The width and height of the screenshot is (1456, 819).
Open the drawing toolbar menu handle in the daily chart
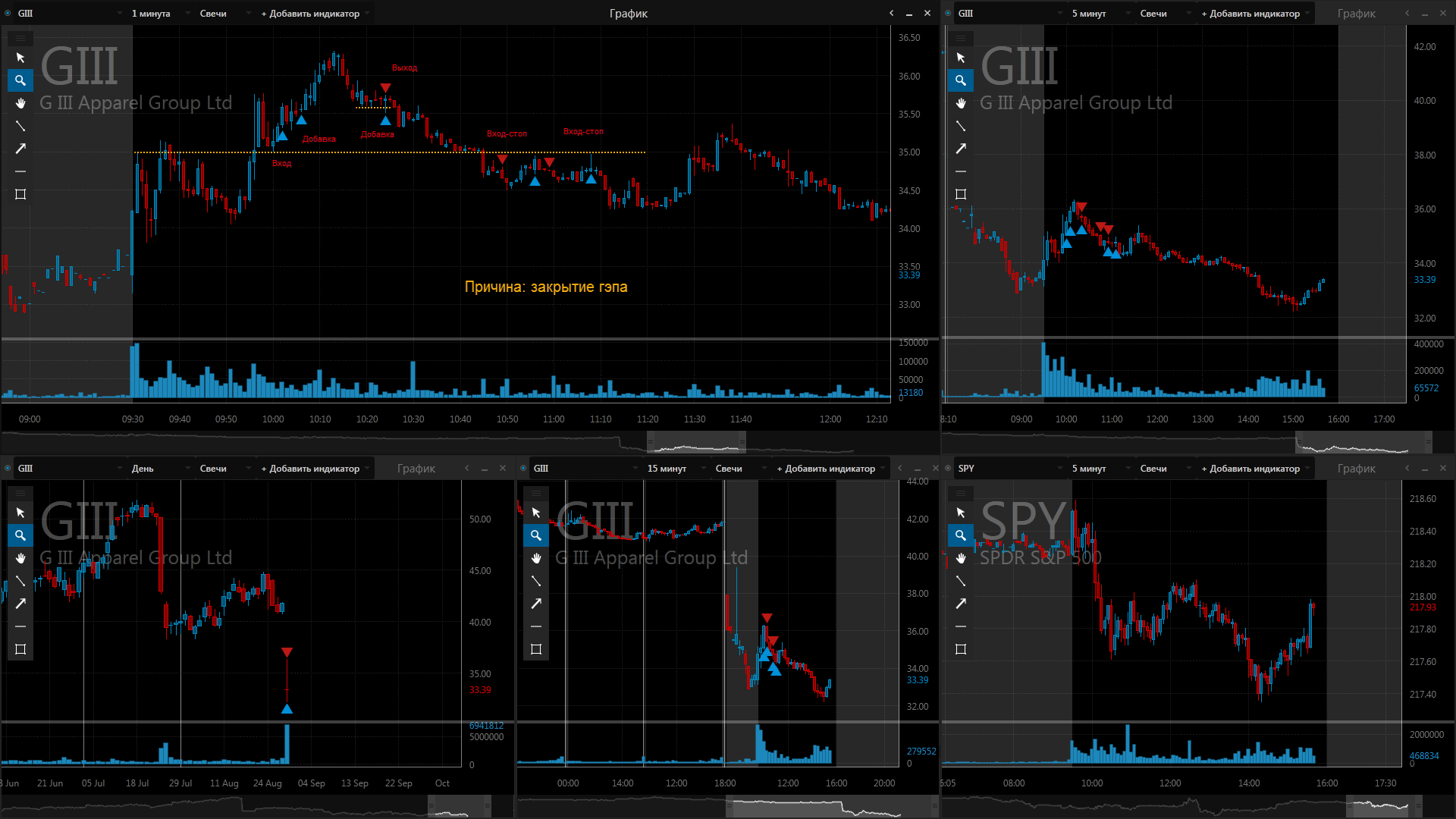point(20,493)
